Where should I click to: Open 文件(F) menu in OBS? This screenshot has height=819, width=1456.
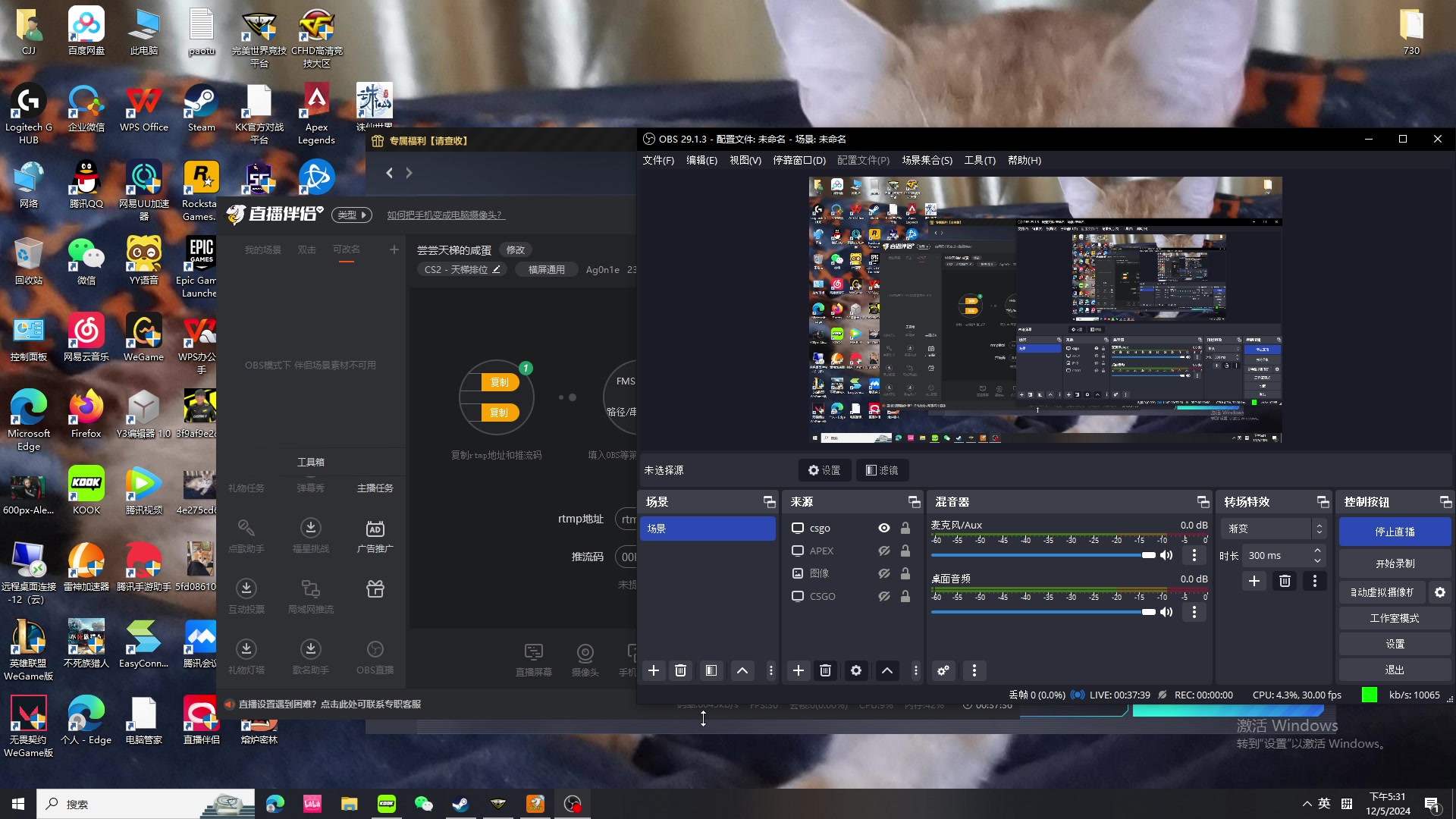tap(657, 160)
